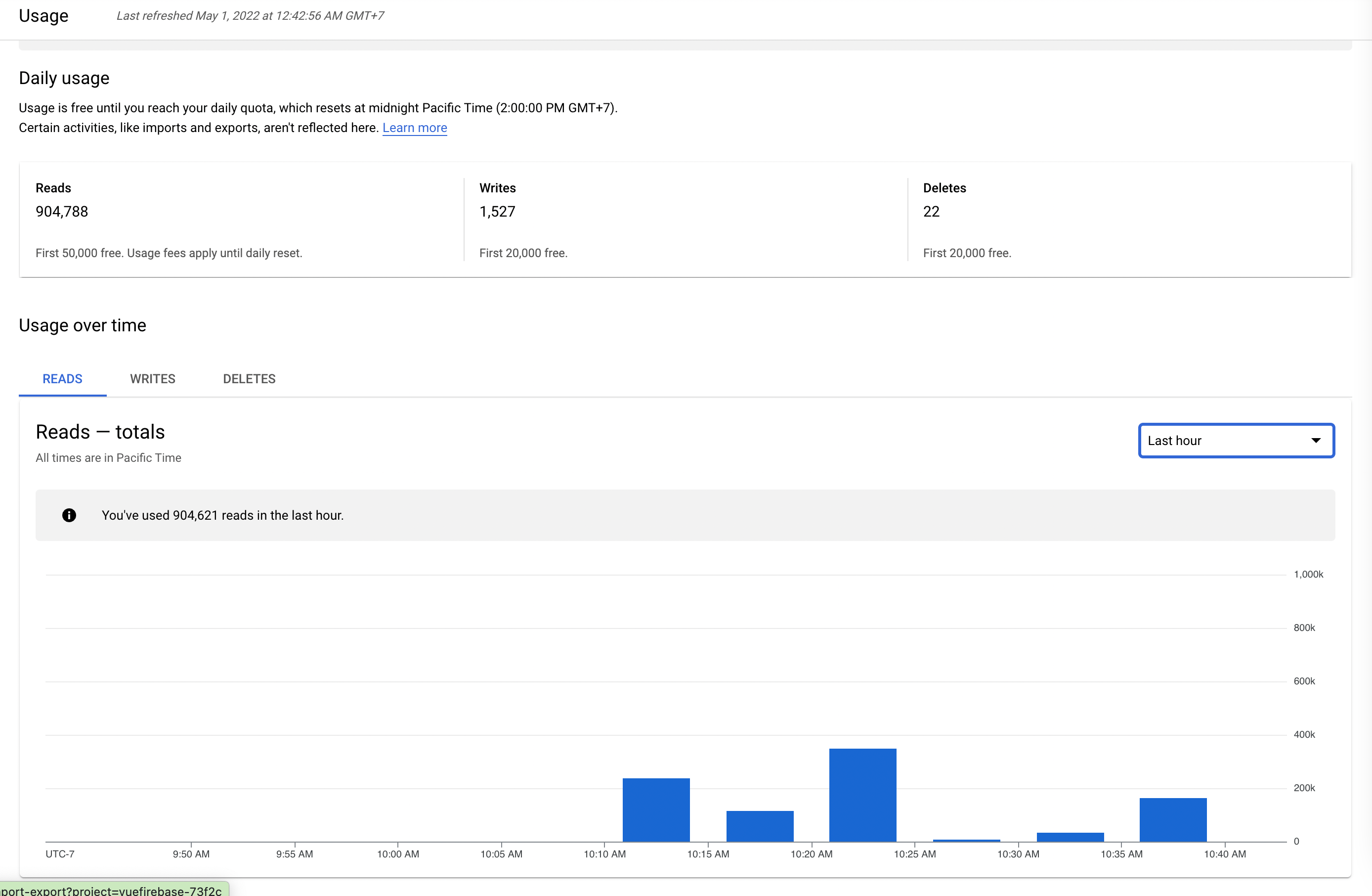Click the Daily usage heading
The image size is (1372, 896).
[64, 78]
